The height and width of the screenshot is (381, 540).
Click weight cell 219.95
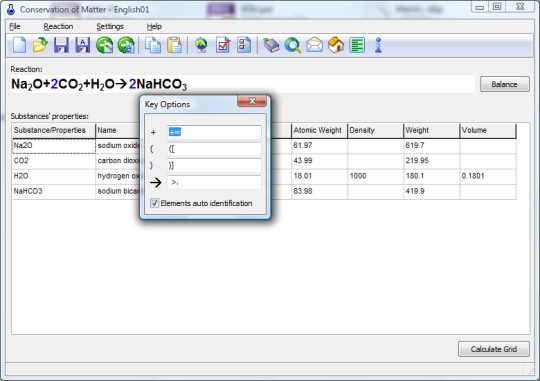click(x=432, y=161)
